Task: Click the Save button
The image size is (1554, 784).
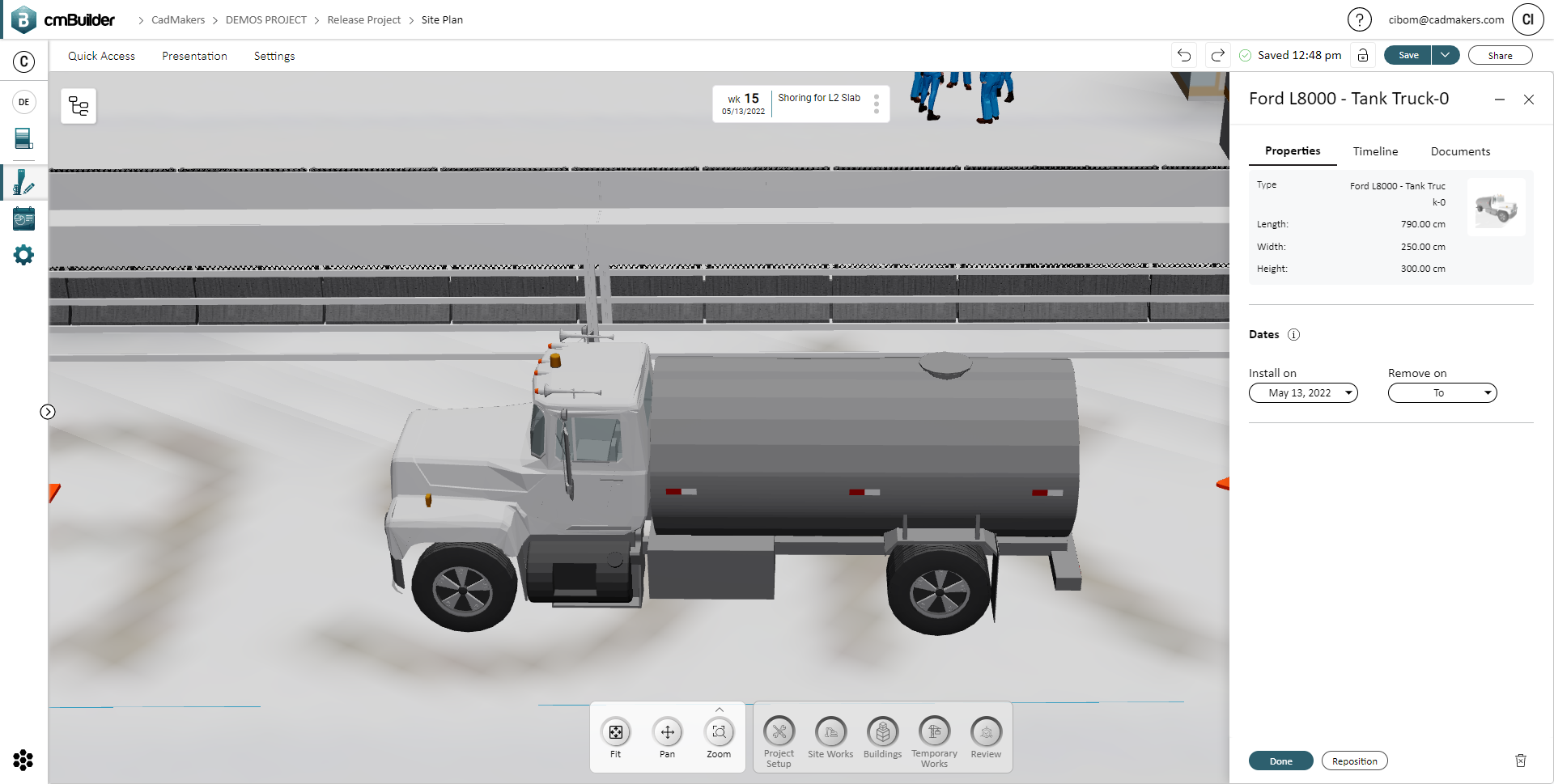Action: (1408, 55)
